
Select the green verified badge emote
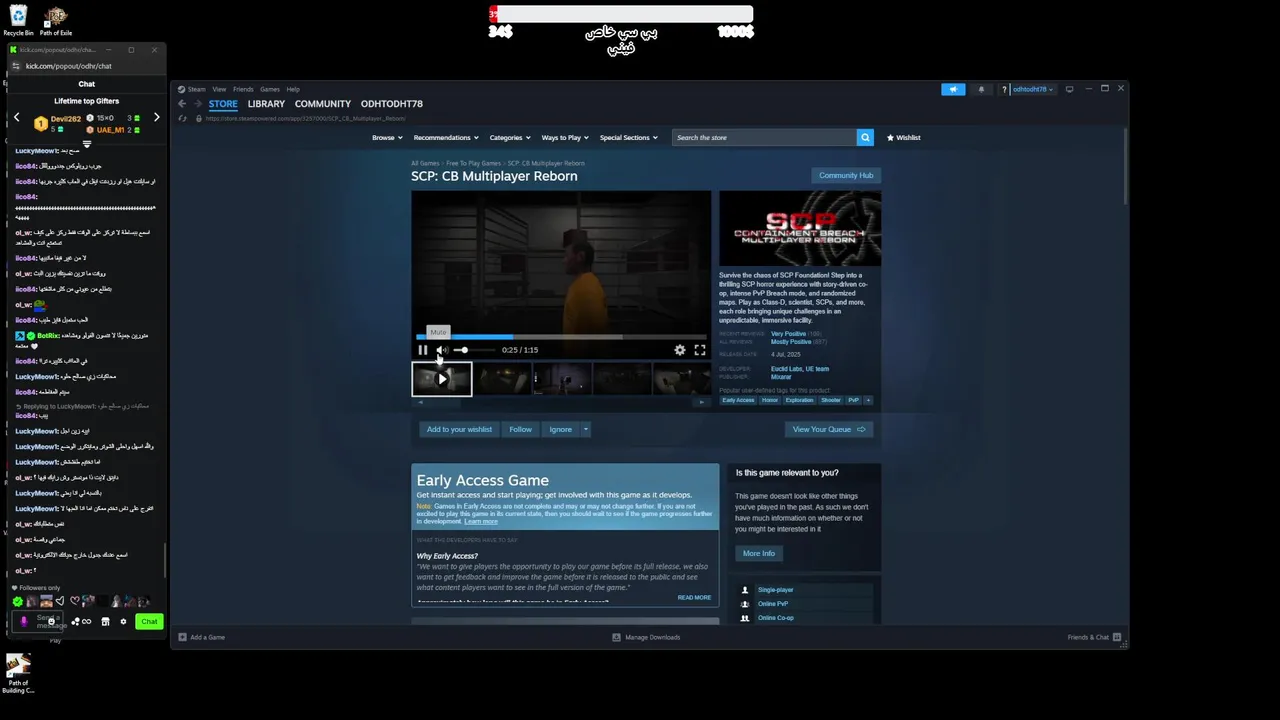click(x=17, y=601)
